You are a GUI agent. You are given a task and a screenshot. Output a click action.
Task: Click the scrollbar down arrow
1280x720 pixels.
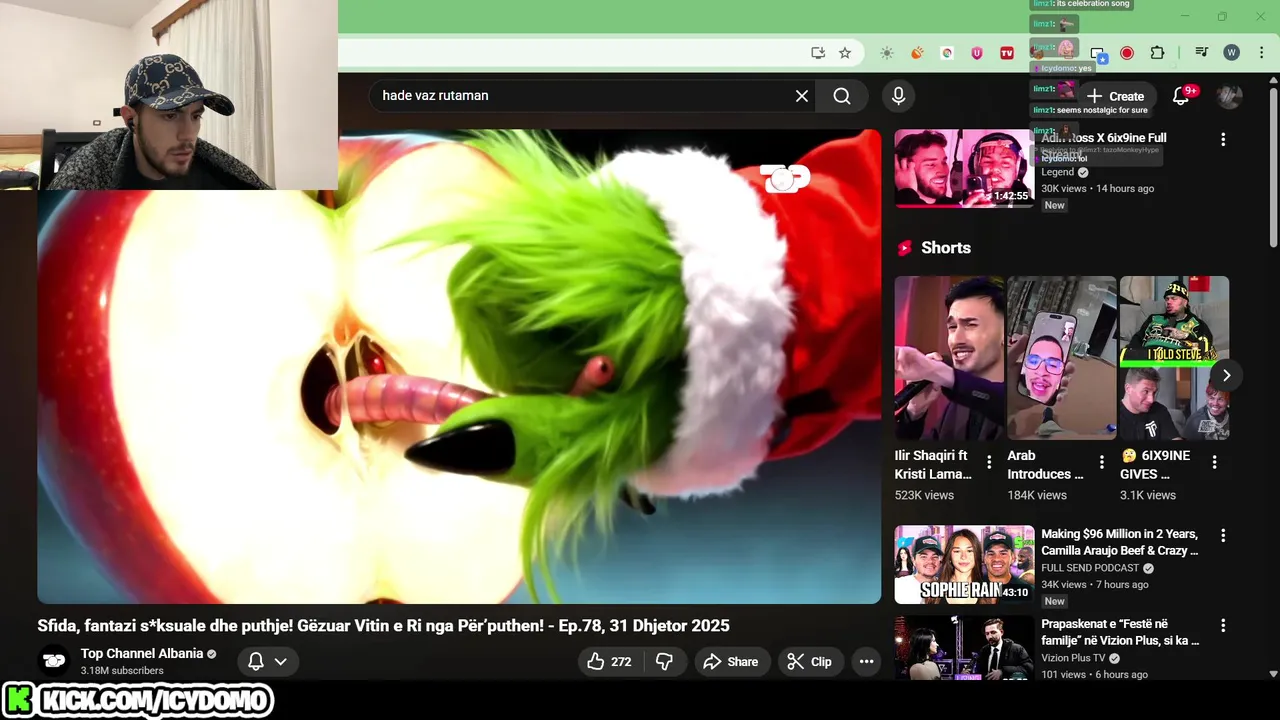(1273, 674)
